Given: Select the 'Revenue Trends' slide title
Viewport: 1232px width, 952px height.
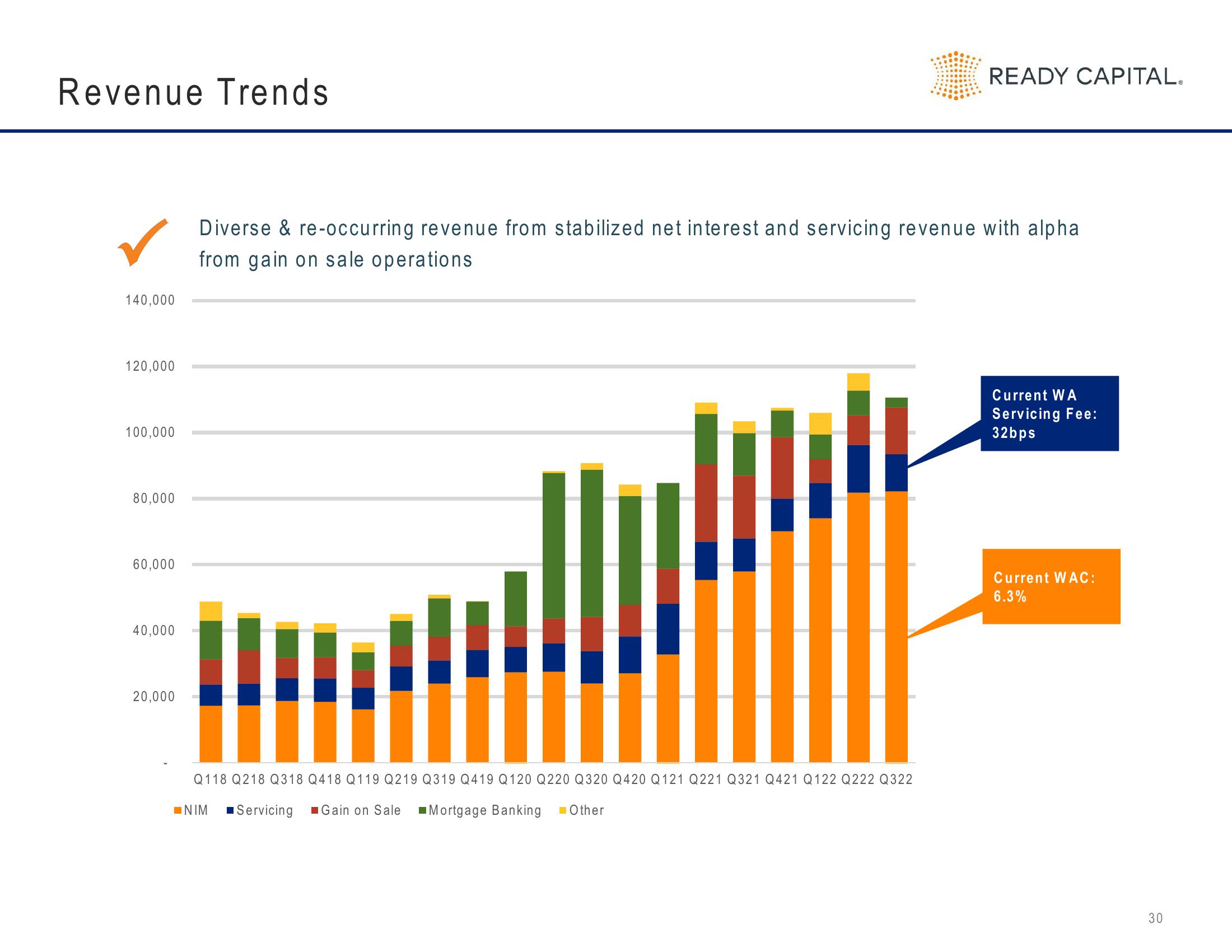Looking at the screenshot, I should 194,92.
